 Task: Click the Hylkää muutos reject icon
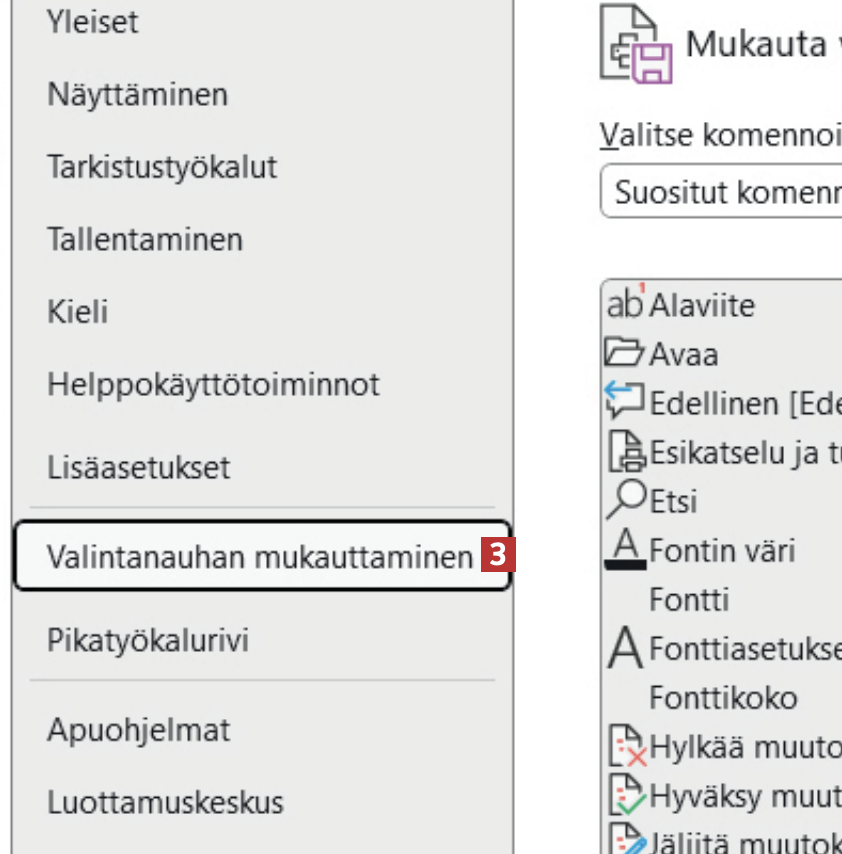point(626,746)
